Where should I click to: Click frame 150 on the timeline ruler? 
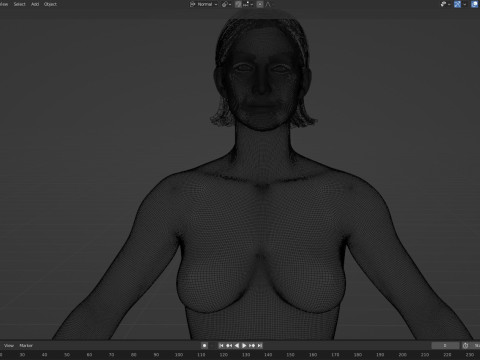point(290,355)
